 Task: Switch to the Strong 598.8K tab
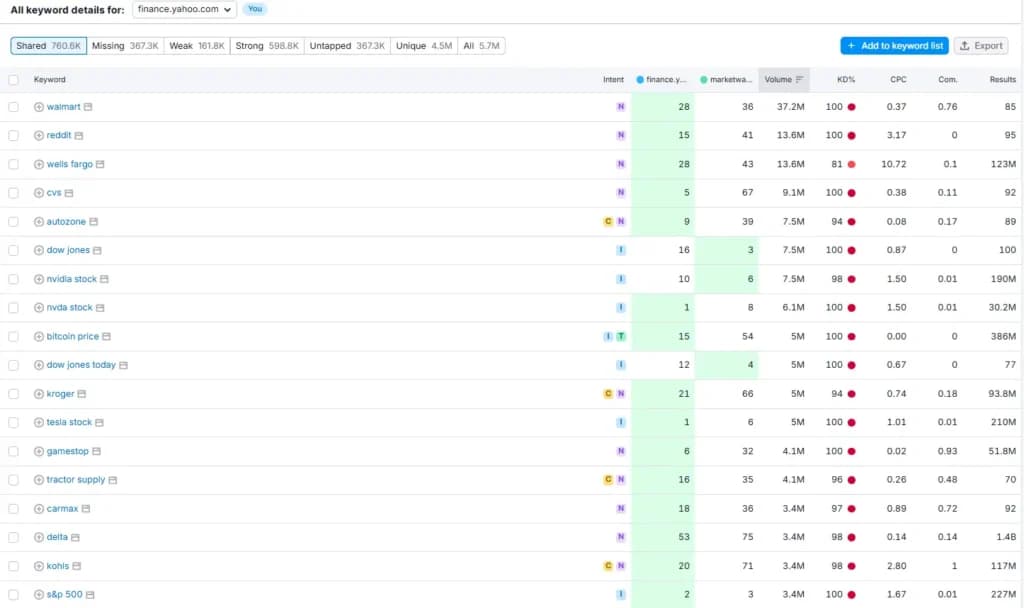[266, 46]
